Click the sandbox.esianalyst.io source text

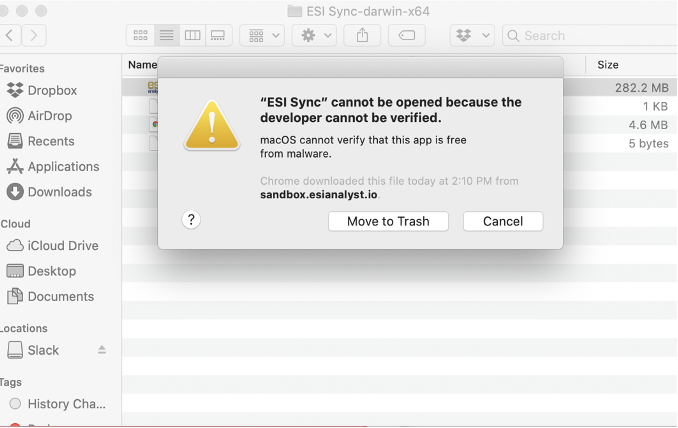(319, 195)
